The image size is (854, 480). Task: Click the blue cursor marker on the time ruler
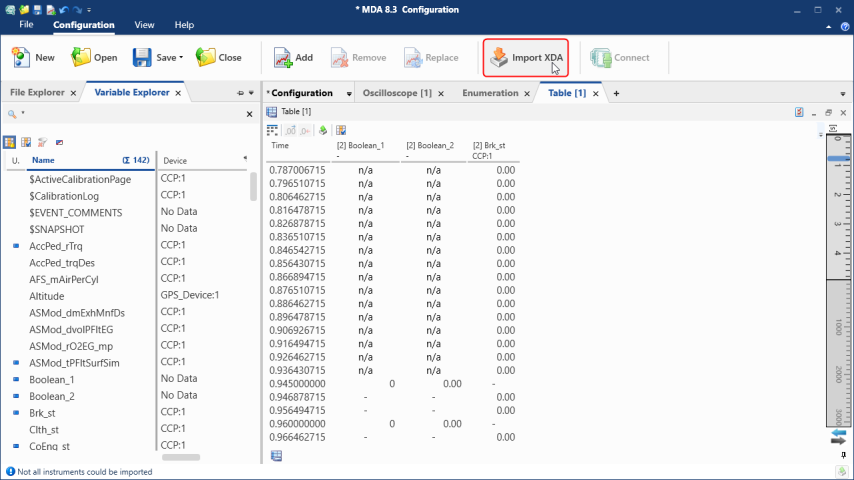(838, 158)
